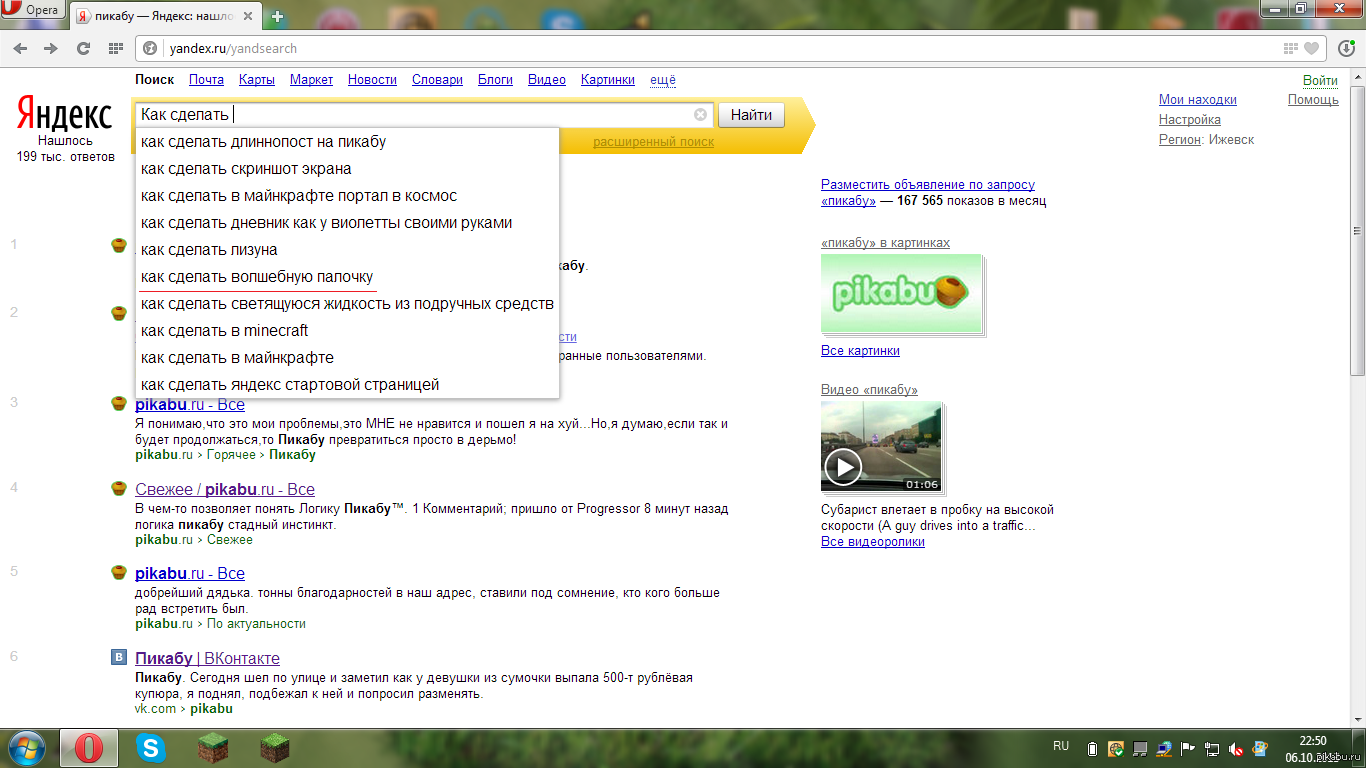Open расширенный поиск link
Viewport: 1366px width, 768px height.
tap(653, 142)
